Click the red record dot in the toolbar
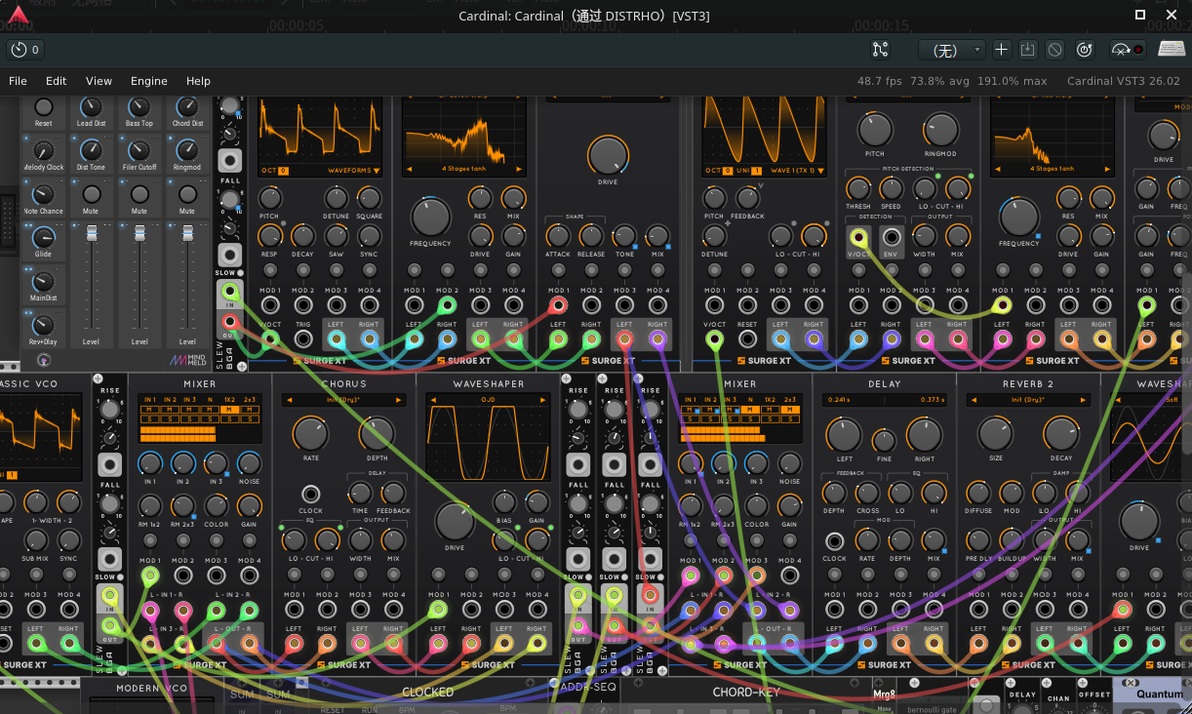This screenshot has width=1192, height=714. (x=1138, y=50)
